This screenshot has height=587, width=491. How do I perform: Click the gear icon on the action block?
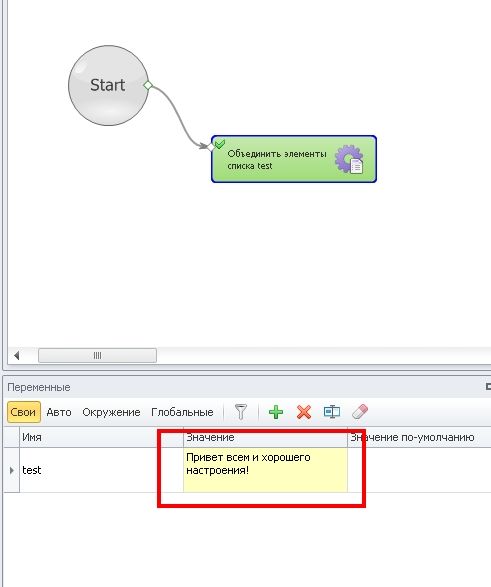[349, 159]
